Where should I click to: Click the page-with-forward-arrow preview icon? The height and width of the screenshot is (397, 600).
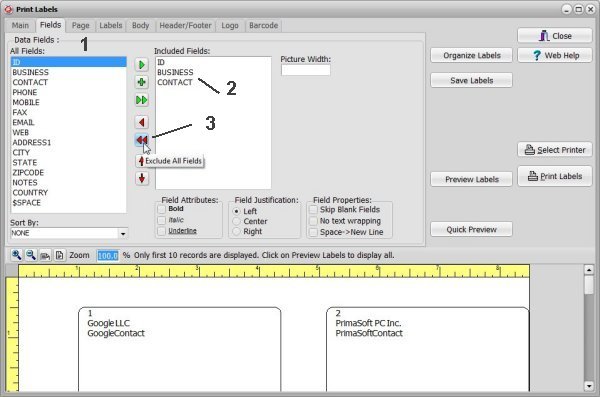coord(59,255)
